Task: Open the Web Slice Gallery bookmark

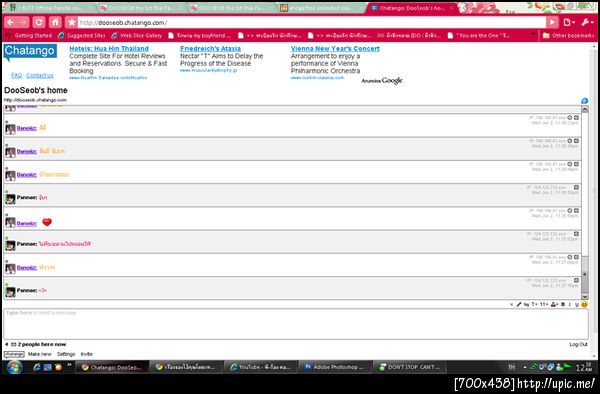Action: pyautogui.click(x=137, y=36)
